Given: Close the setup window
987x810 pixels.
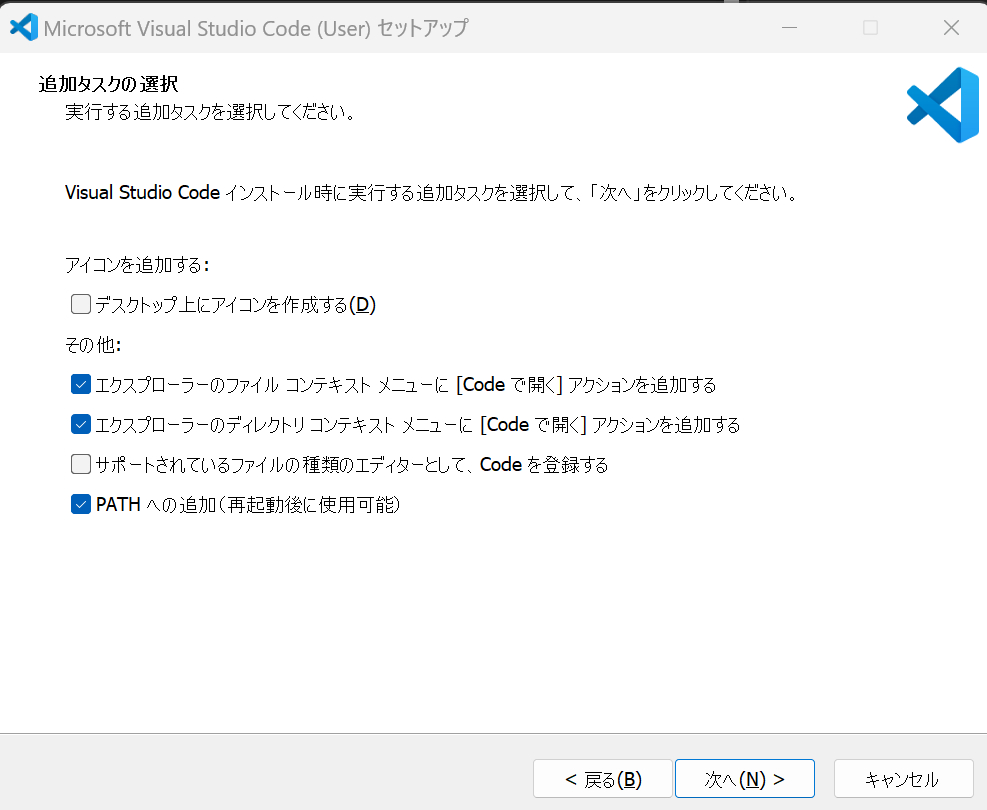Looking at the screenshot, I should 951,28.
